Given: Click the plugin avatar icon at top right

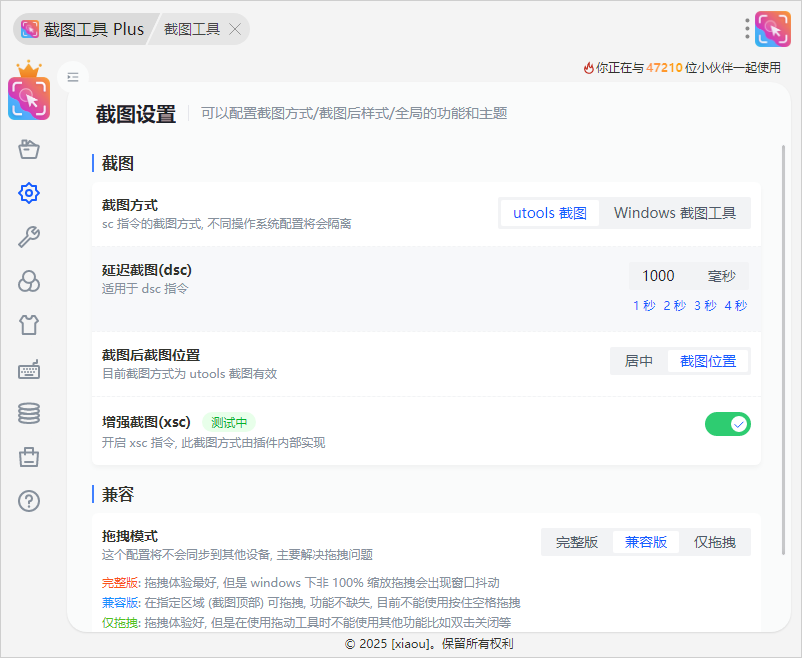Looking at the screenshot, I should 773,29.
